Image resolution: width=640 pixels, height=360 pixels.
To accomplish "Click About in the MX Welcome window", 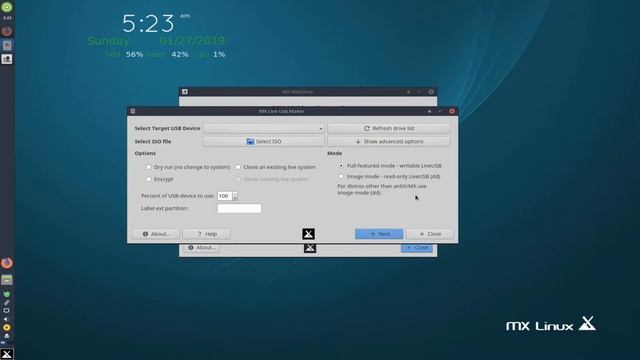I will pyautogui.click(x=201, y=248).
